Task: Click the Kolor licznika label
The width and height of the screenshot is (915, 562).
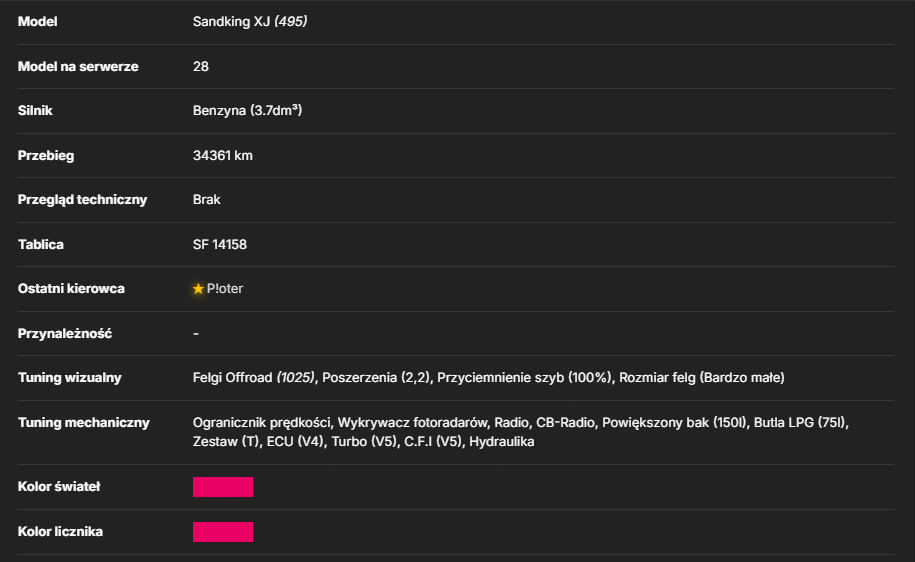Action: (x=60, y=532)
